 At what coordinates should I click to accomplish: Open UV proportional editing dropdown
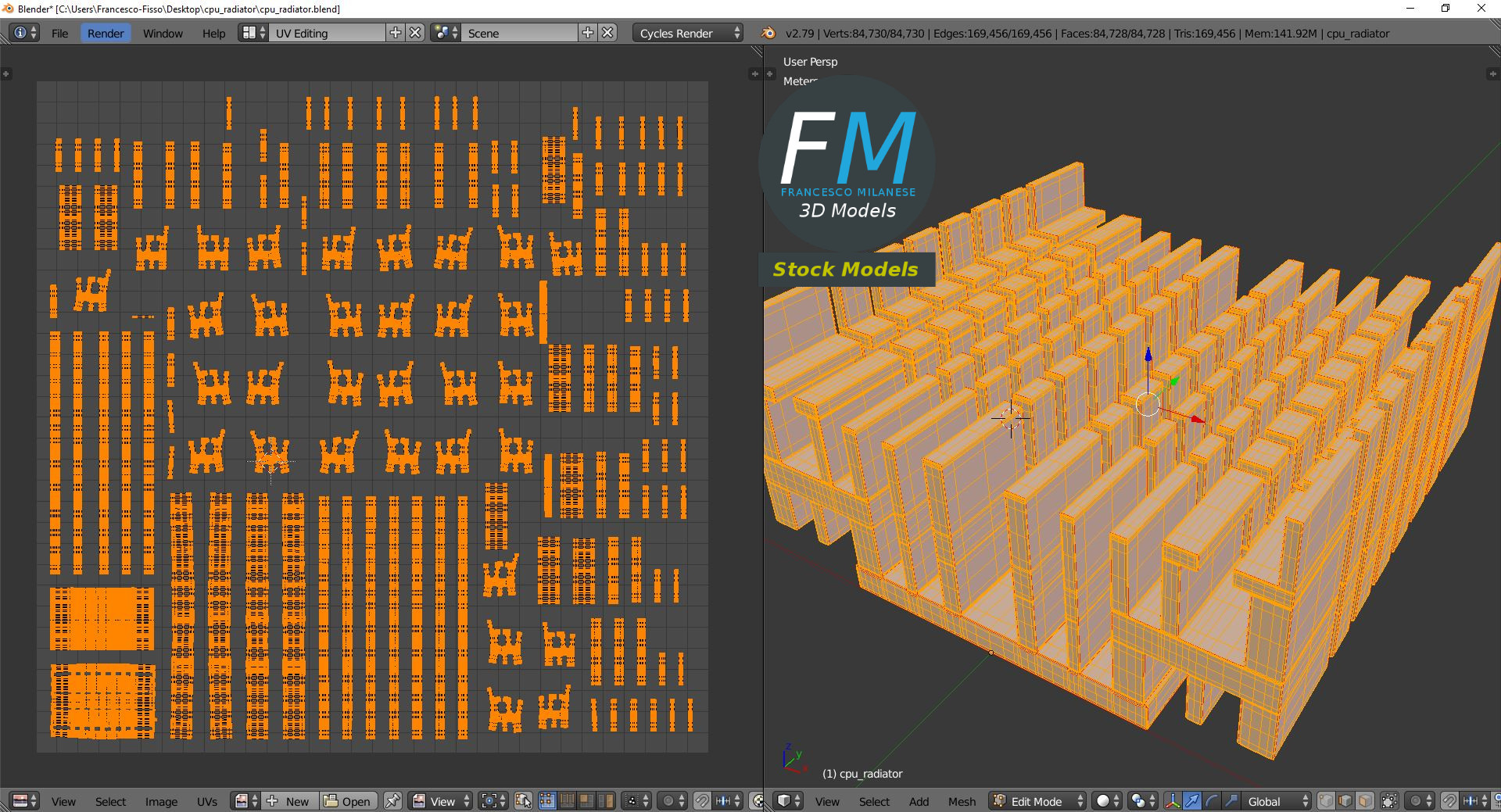click(672, 801)
